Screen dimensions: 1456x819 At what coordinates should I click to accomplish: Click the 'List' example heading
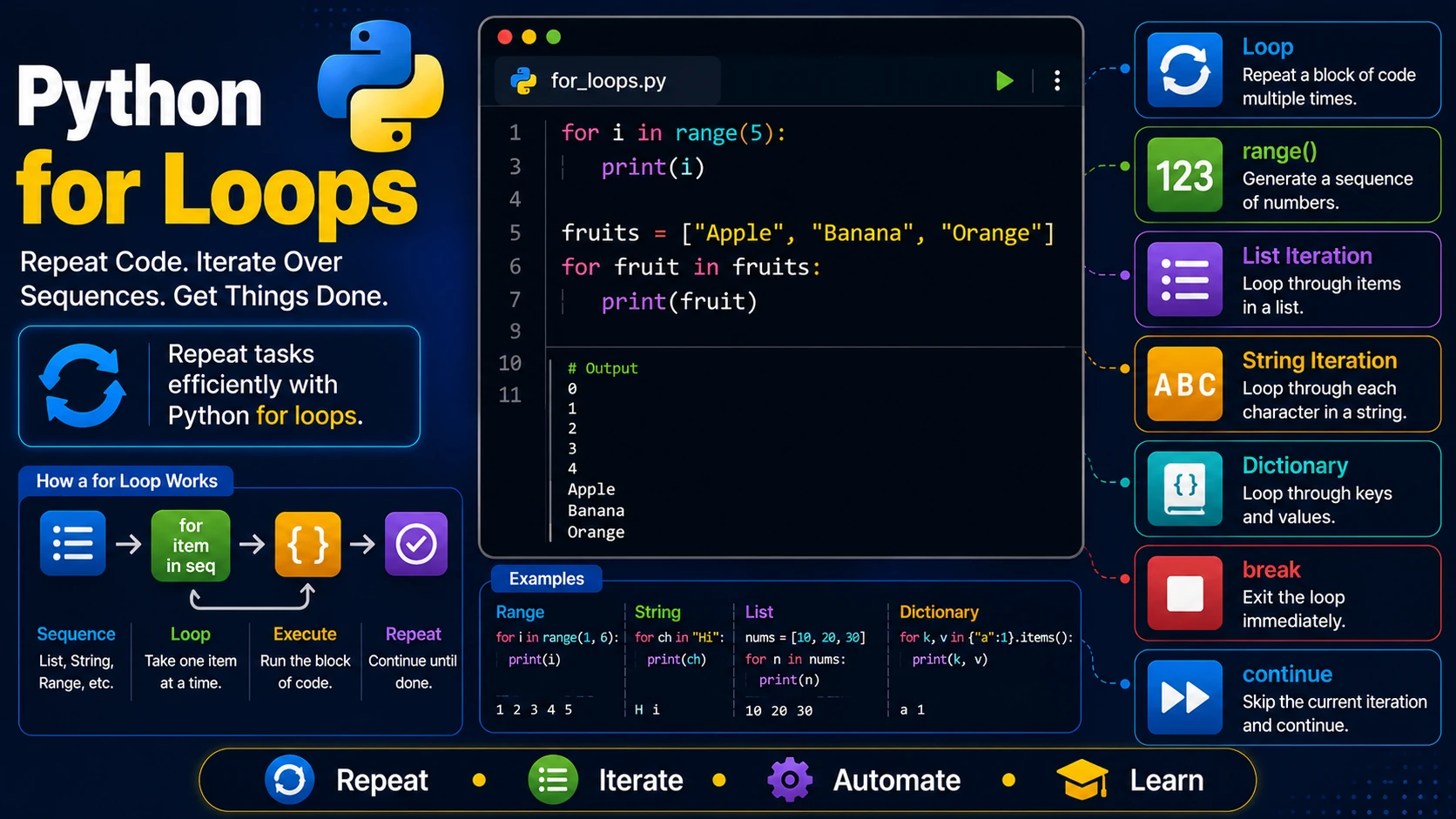click(758, 612)
